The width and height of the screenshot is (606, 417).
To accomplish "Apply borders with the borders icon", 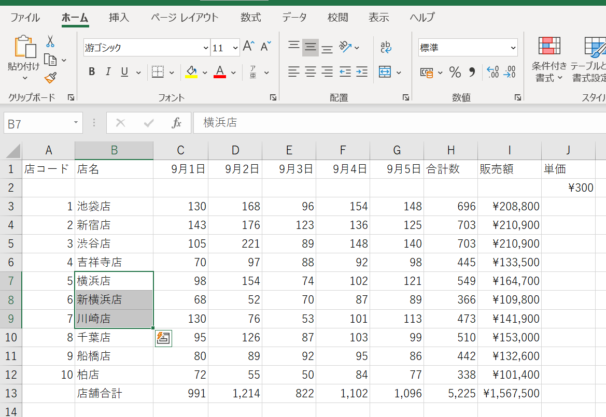I will tap(157, 72).
